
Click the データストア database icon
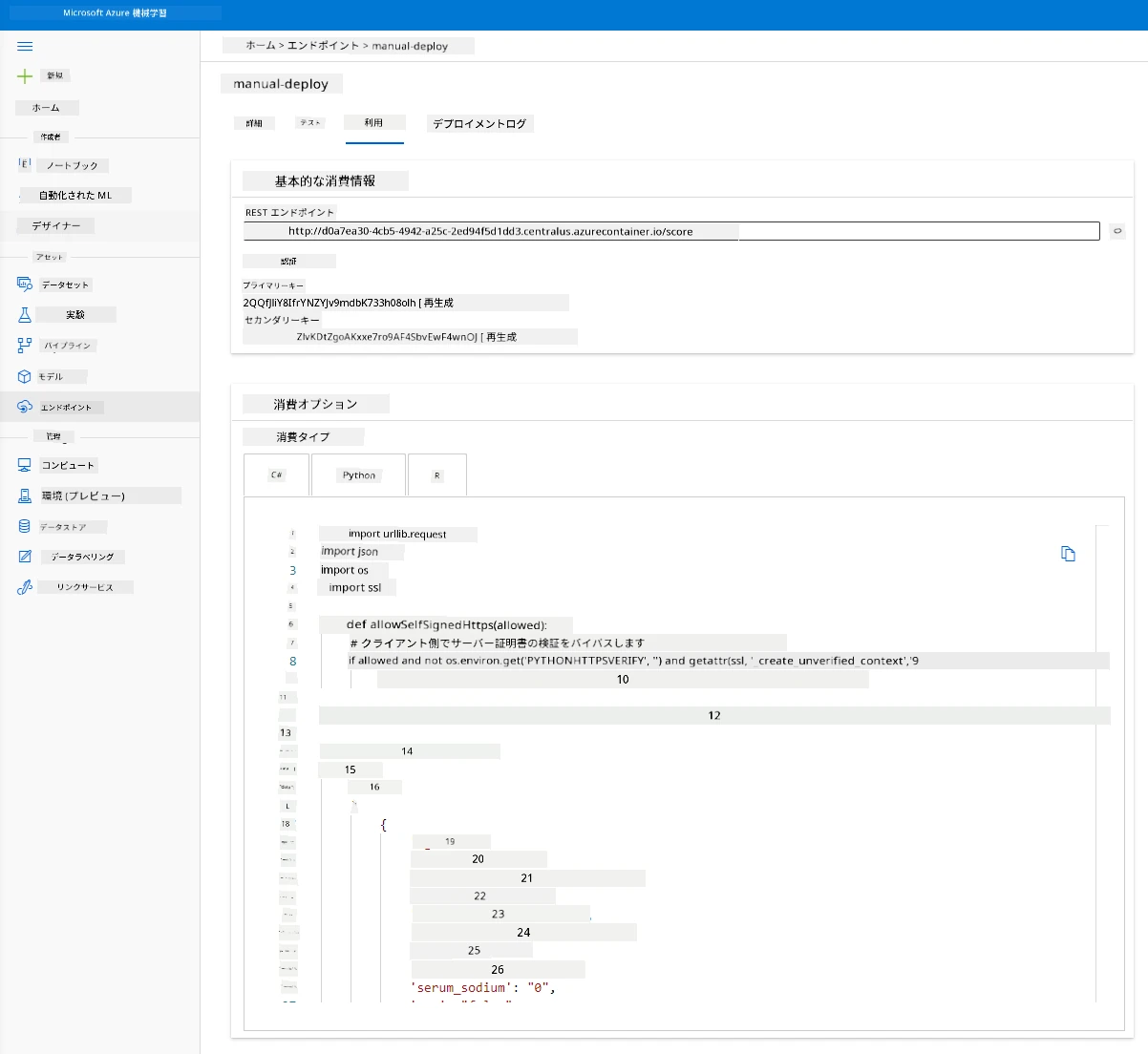(x=25, y=526)
